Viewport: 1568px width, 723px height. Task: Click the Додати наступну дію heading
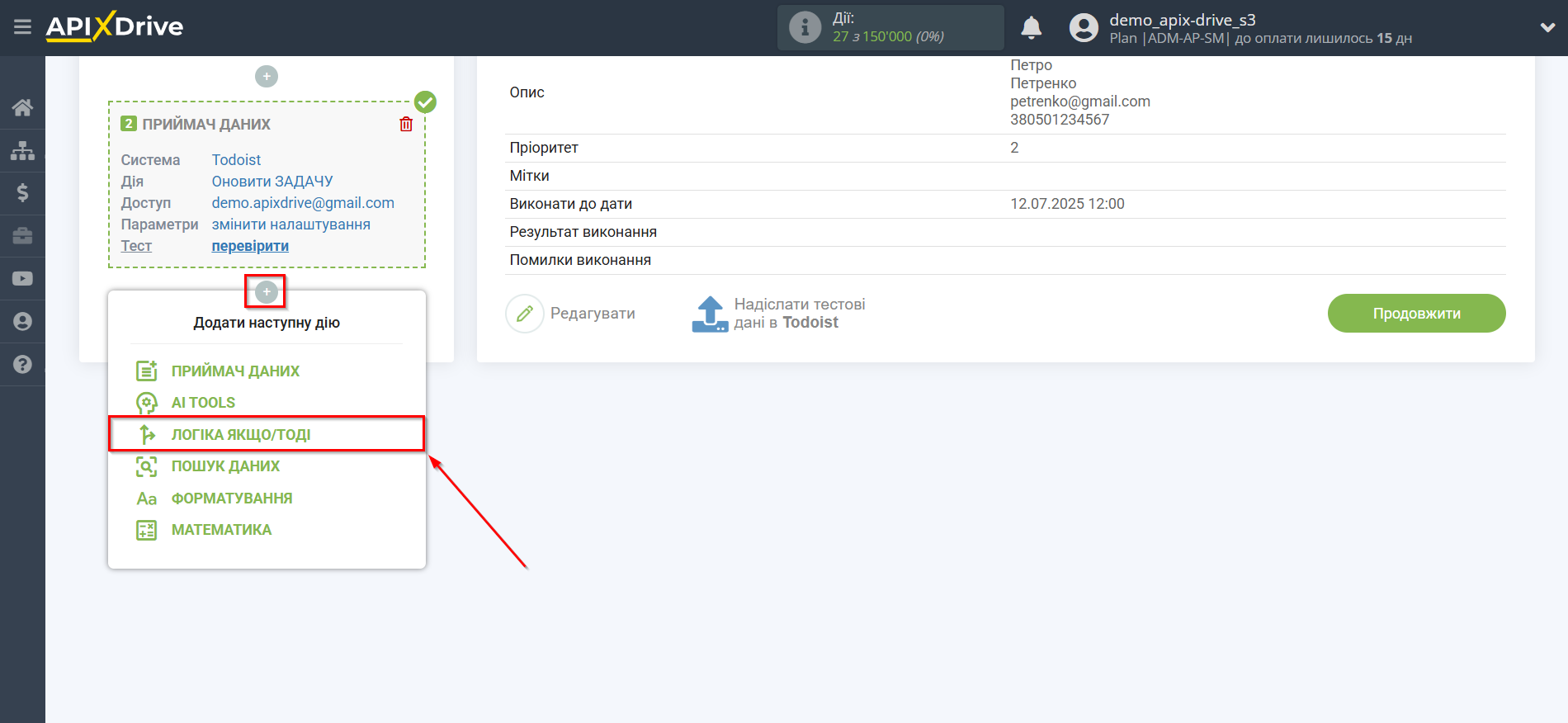pos(267,323)
